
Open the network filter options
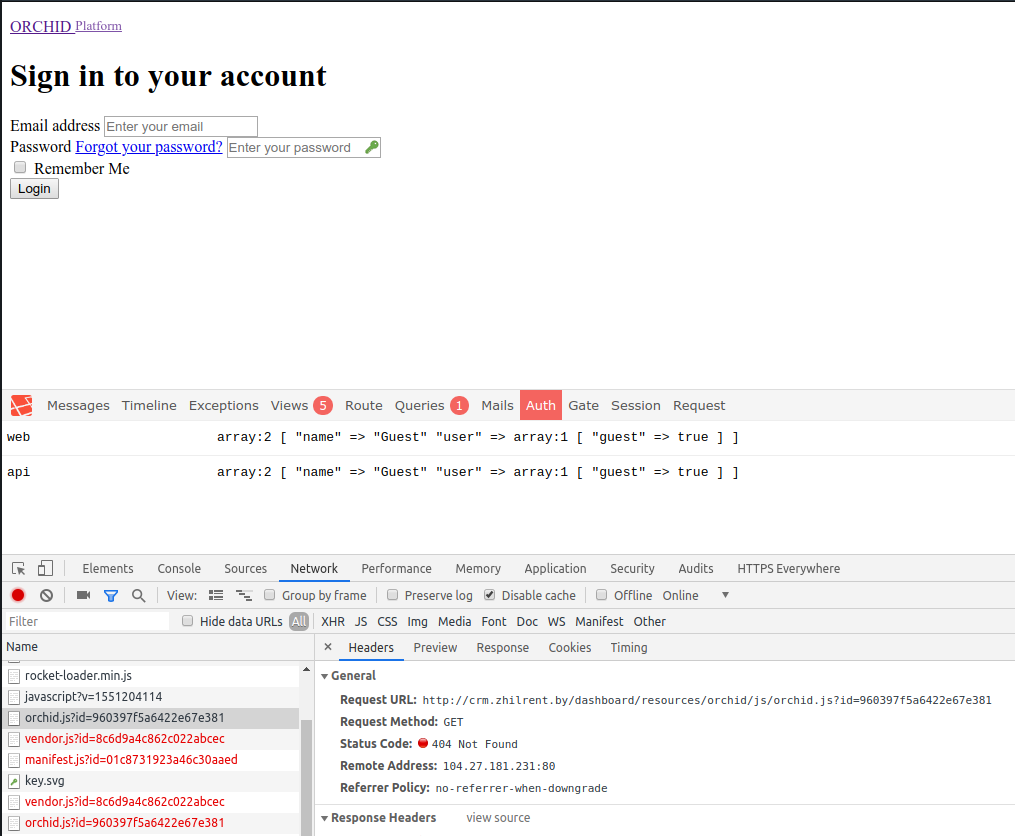[111, 595]
